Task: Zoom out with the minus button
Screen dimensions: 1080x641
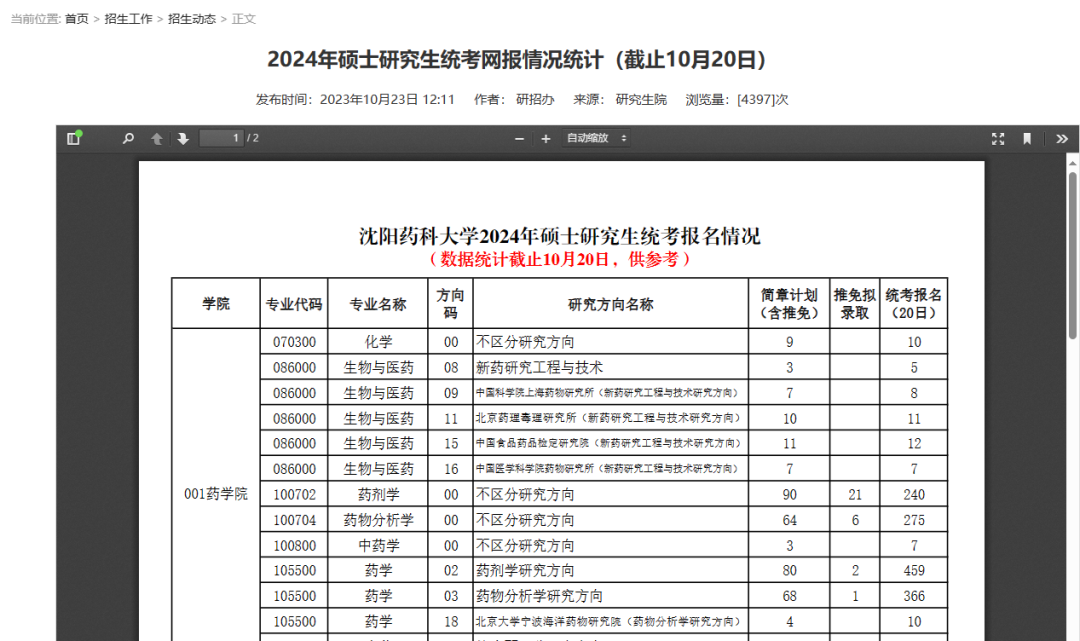Action: tap(519, 138)
